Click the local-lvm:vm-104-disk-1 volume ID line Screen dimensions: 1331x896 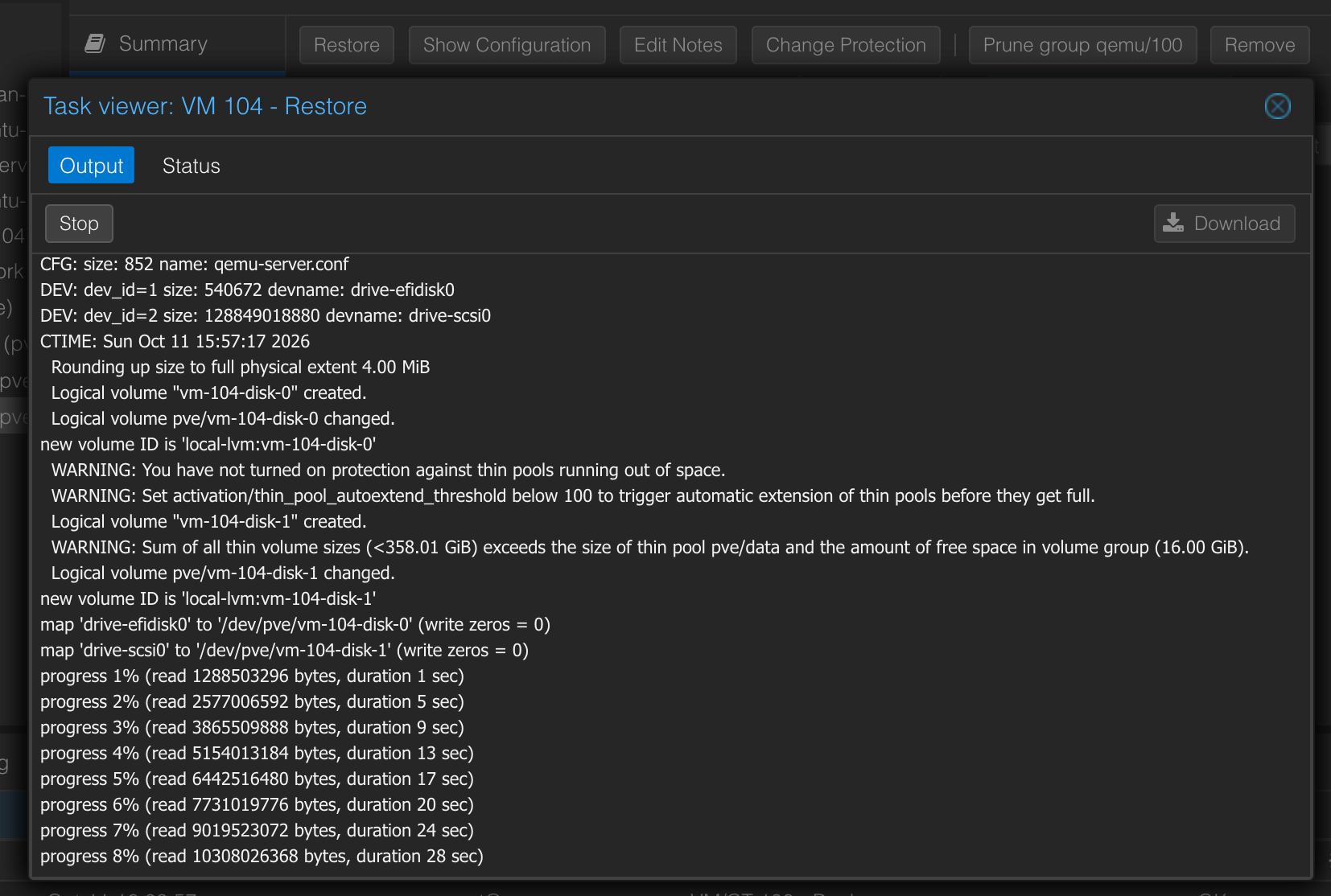click(208, 598)
